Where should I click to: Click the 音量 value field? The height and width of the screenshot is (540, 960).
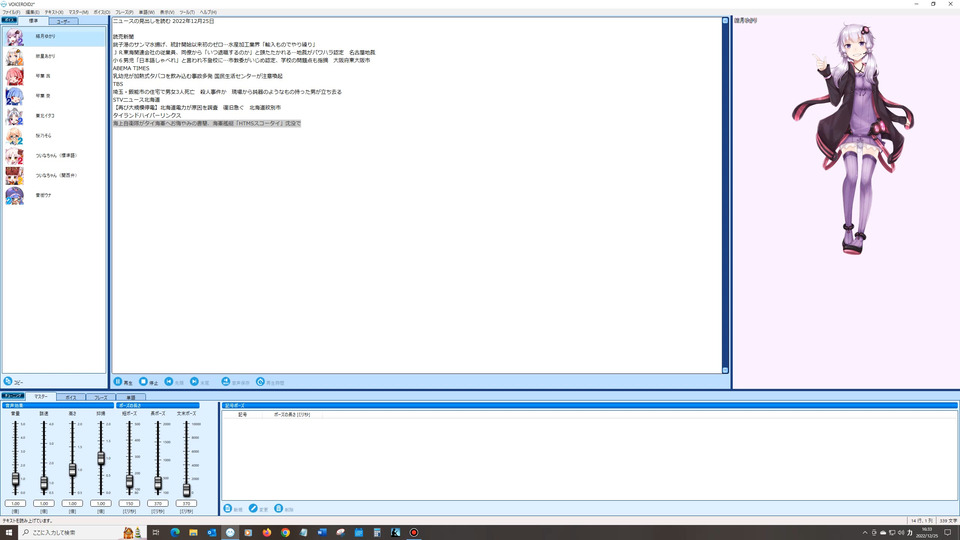pyautogui.click(x=15, y=503)
